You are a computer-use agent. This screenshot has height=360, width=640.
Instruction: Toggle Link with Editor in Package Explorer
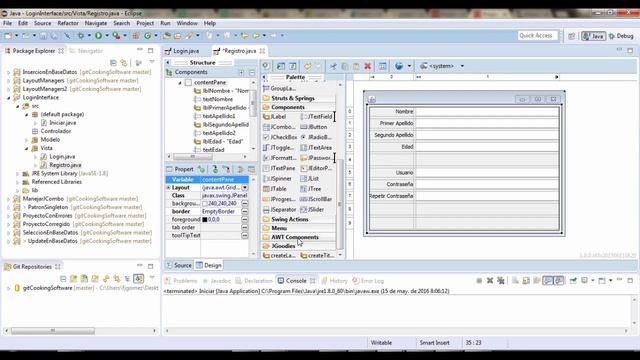tap(124, 63)
